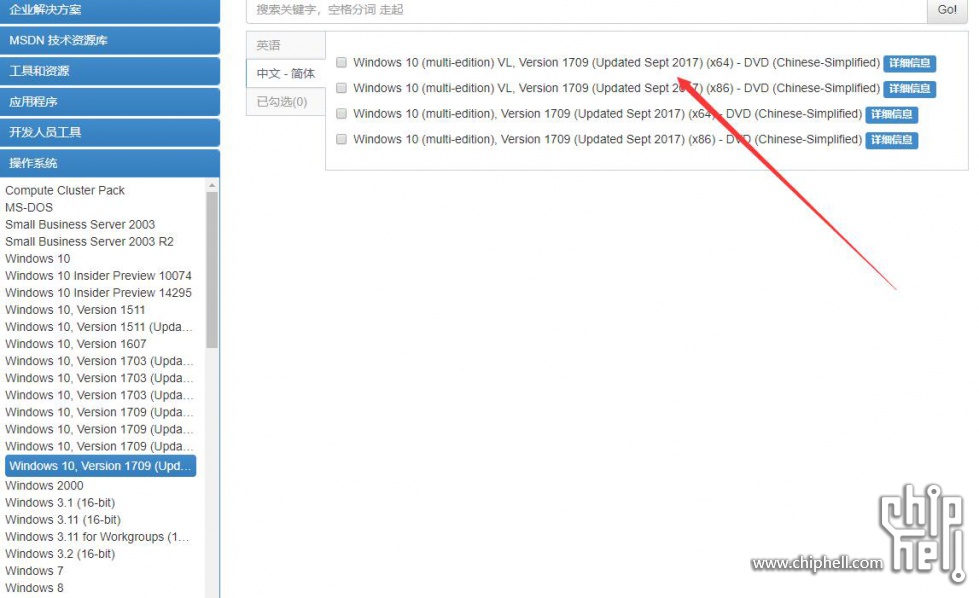The width and height of the screenshot is (979, 598).
Task: Show 详细信息 for the non-VL x86 DVD row
Action: pyautogui.click(x=892, y=140)
